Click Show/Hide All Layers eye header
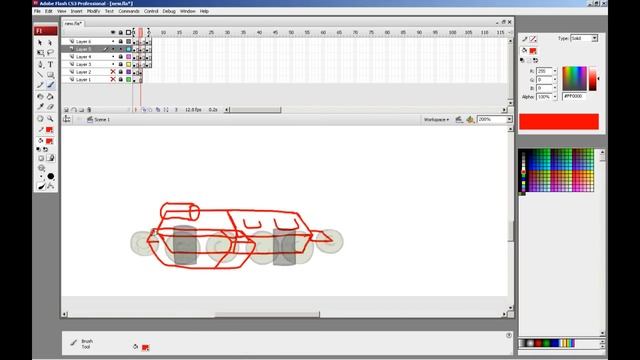The width and height of the screenshot is (640, 360). pyautogui.click(x=113, y=32)
